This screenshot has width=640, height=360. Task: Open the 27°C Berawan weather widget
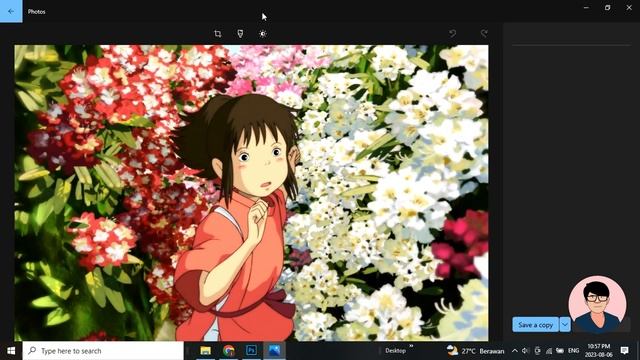tap(476, 351)
